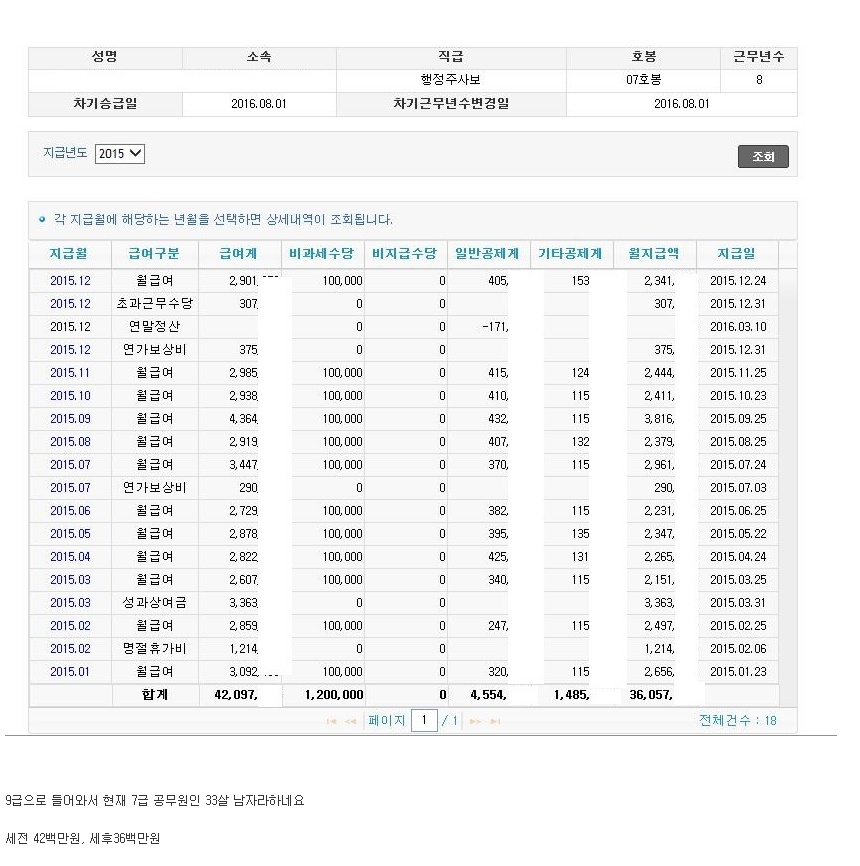Open 2015.03 성과상여금 row month link
The image size is (860, 866).
click(x=70, y=603)
